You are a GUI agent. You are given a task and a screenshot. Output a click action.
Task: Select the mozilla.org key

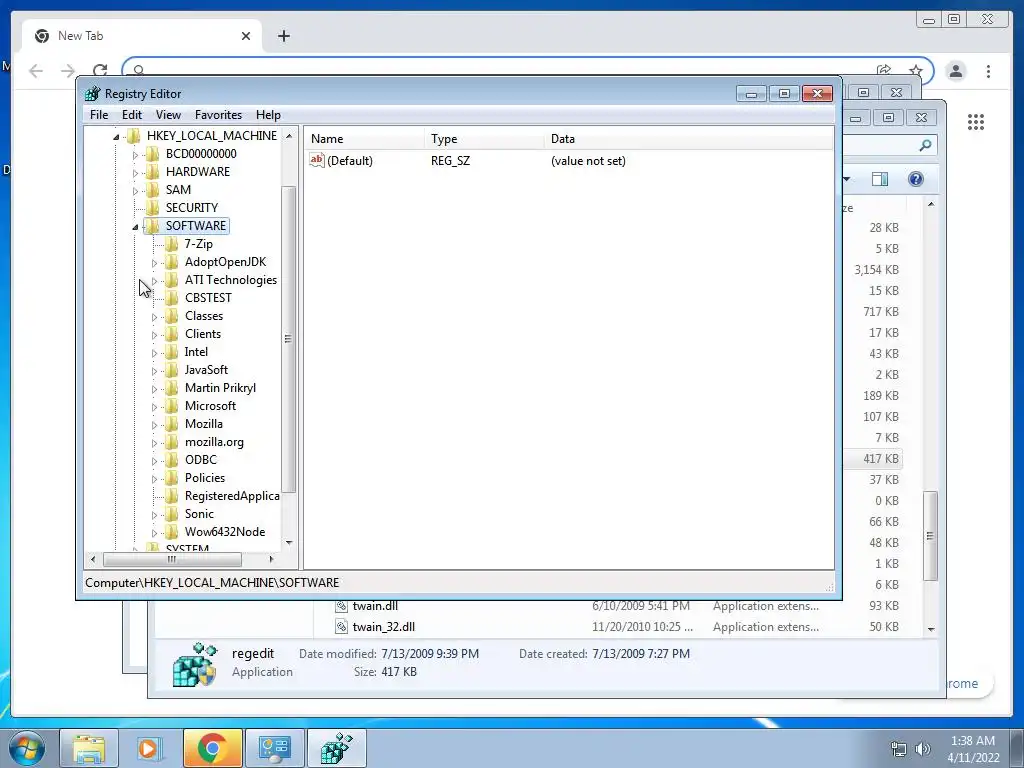click(x=214, y=442)
